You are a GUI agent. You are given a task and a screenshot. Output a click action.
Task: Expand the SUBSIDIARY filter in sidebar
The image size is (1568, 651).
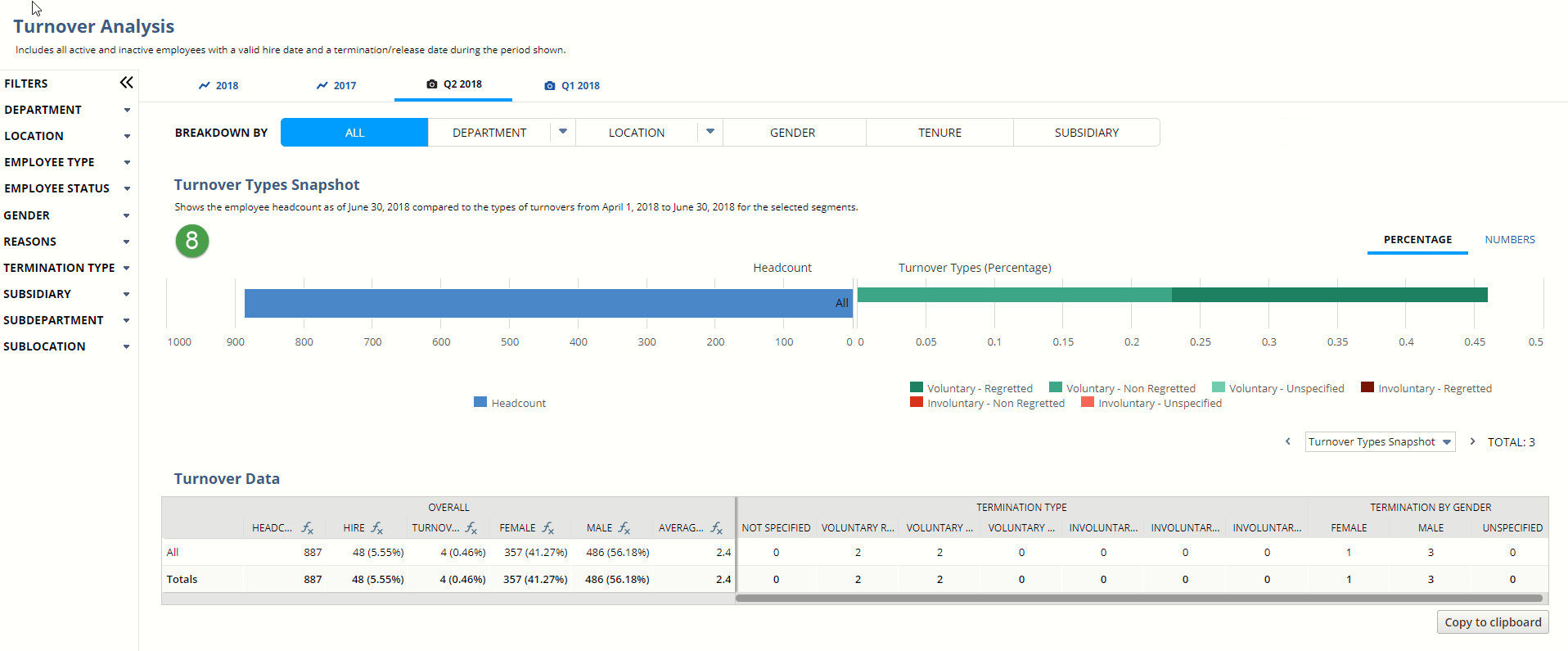point(127,294)
